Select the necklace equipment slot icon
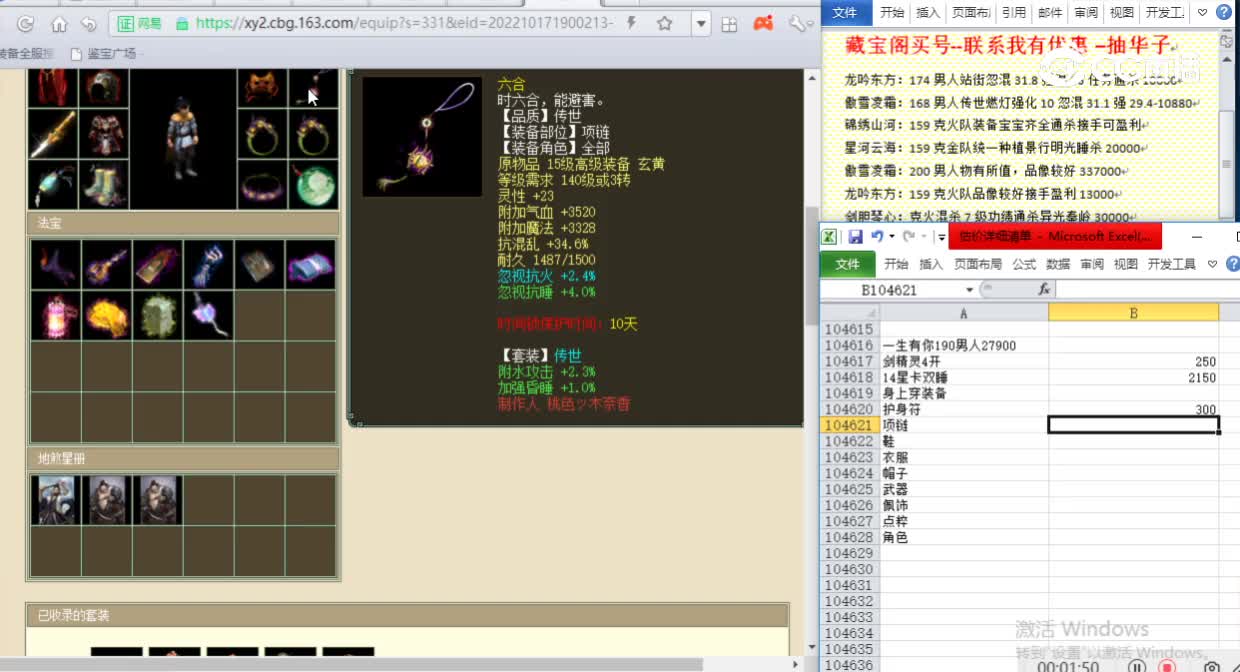This screenshot has height=672, width=1240. click(314, 88)
